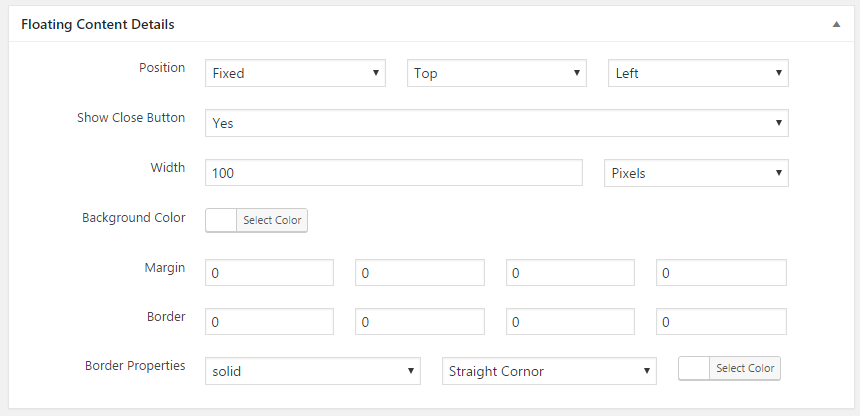Open the Show Close Button dropdown

[497, 123]
